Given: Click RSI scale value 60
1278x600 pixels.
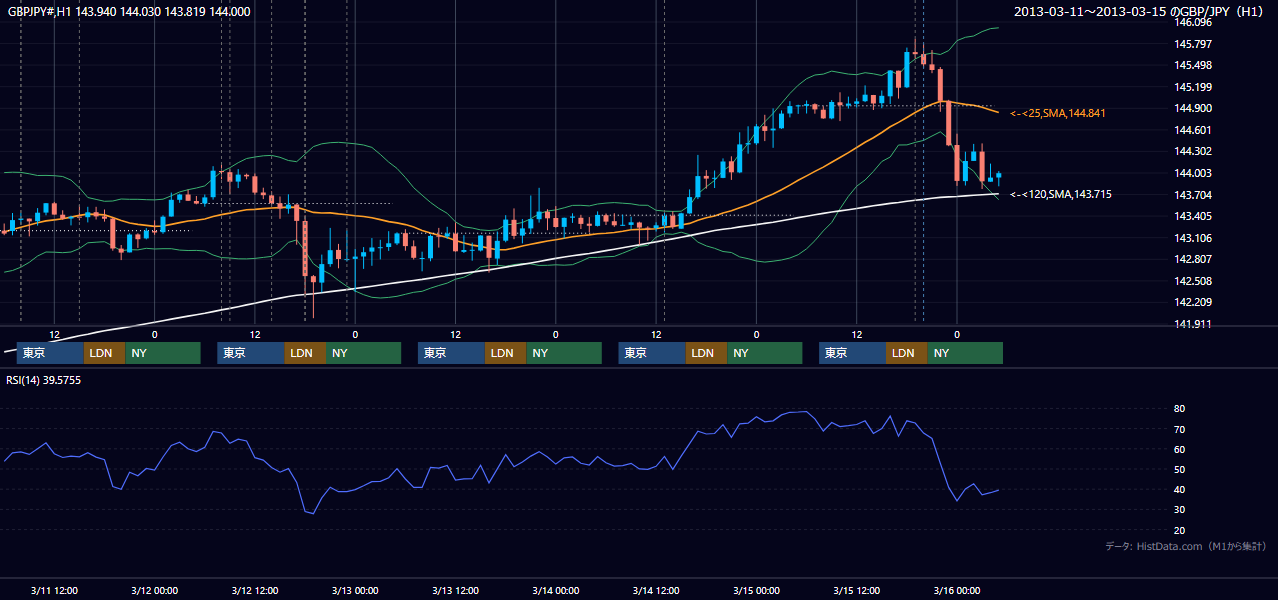Looking at the screenshot, I should pos(1180,449).
